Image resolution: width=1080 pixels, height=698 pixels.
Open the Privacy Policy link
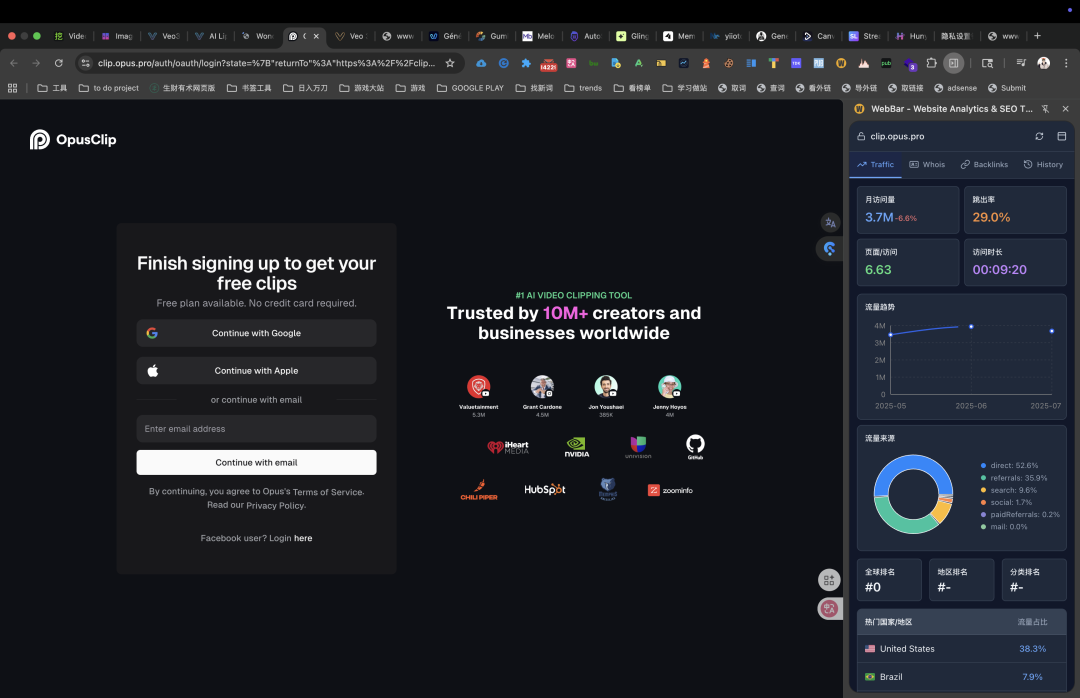(x=275, y=505)
